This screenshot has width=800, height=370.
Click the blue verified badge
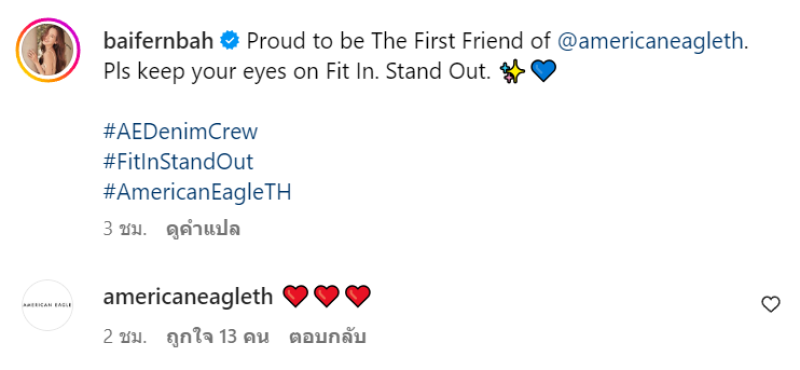pyautogui.click(x=230, y=41)
